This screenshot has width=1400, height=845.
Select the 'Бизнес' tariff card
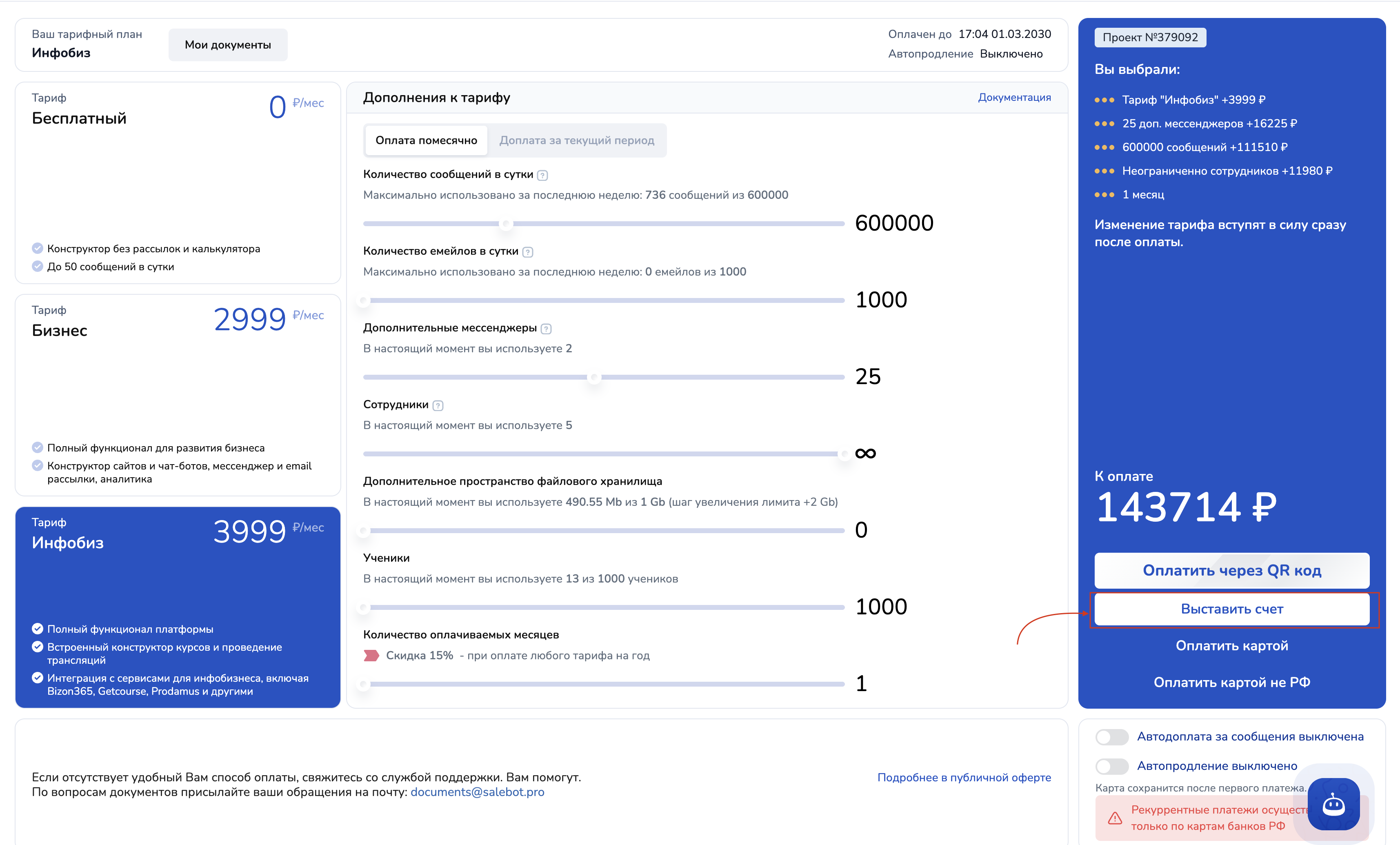(x=177, y=395)
